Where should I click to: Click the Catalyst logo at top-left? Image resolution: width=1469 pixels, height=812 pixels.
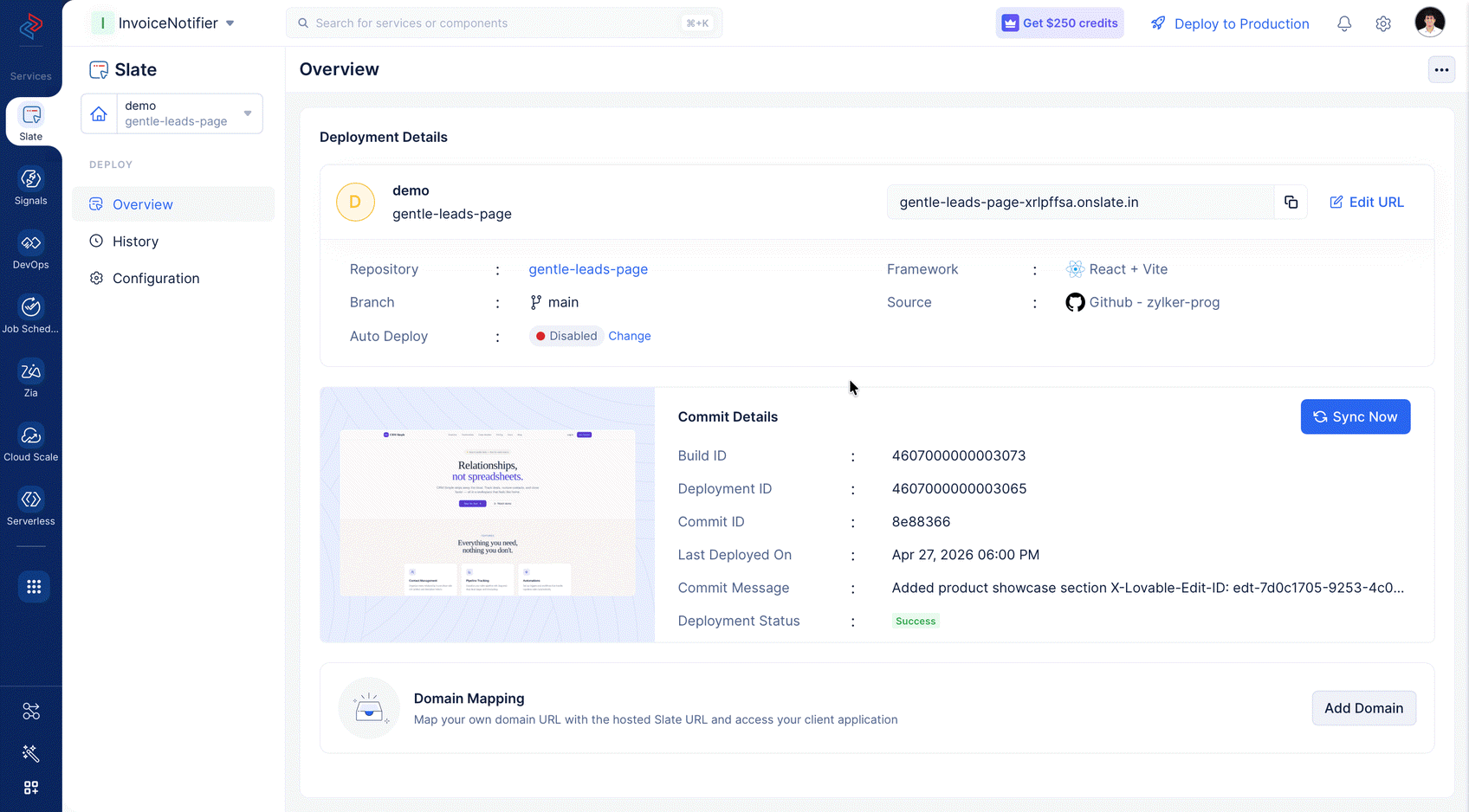pyautogui.click(x=31, y=27)
